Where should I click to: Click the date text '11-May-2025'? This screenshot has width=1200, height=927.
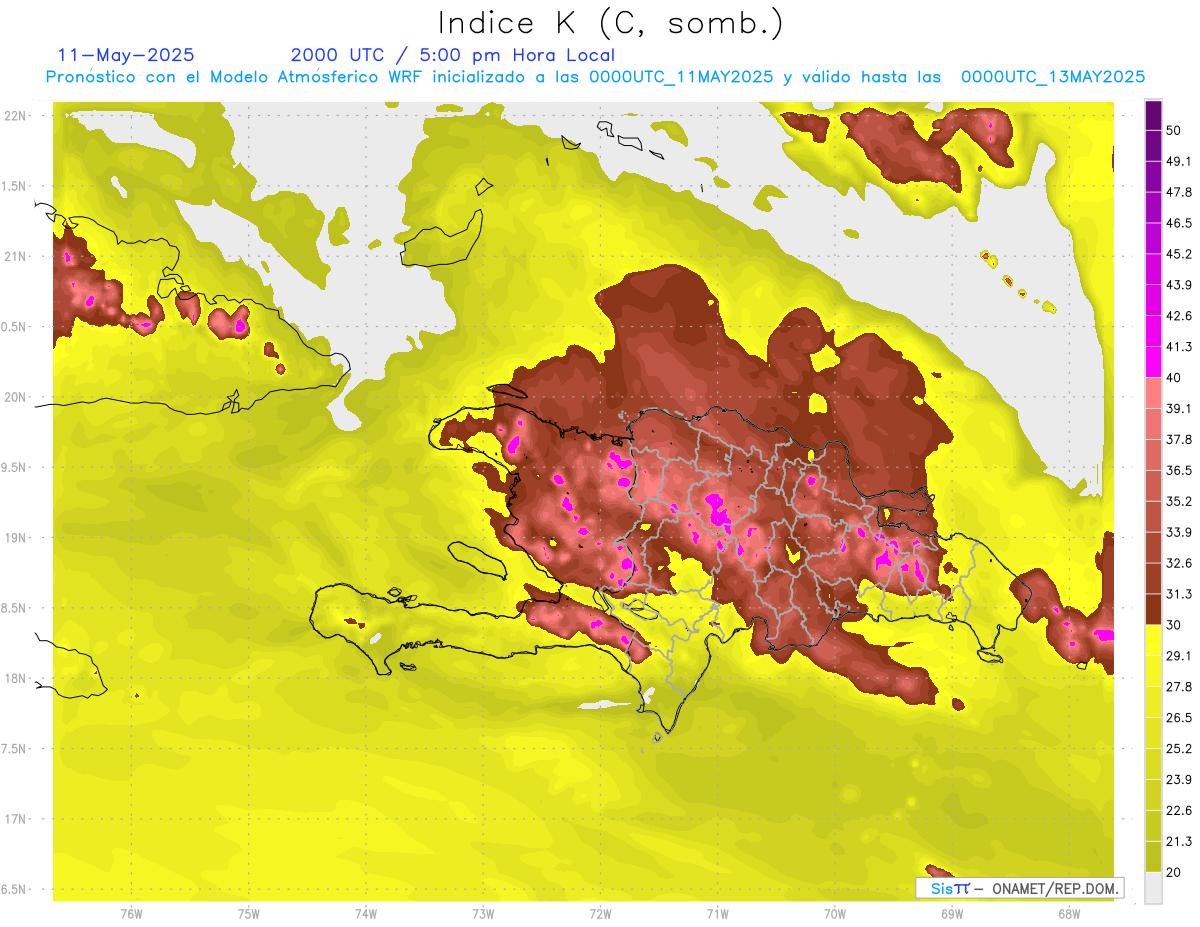(126, 55)
